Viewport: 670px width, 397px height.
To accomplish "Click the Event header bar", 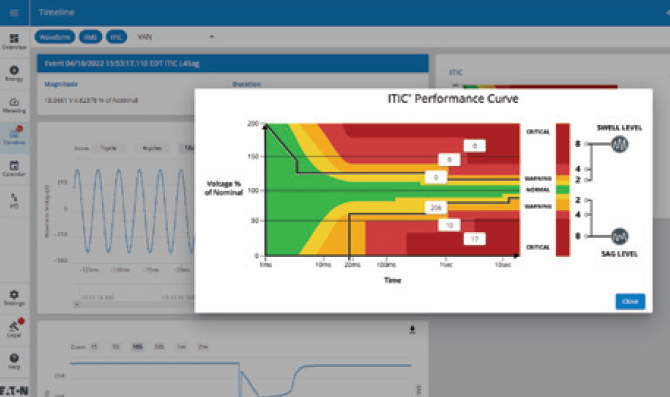I will [x=233, y=63].
